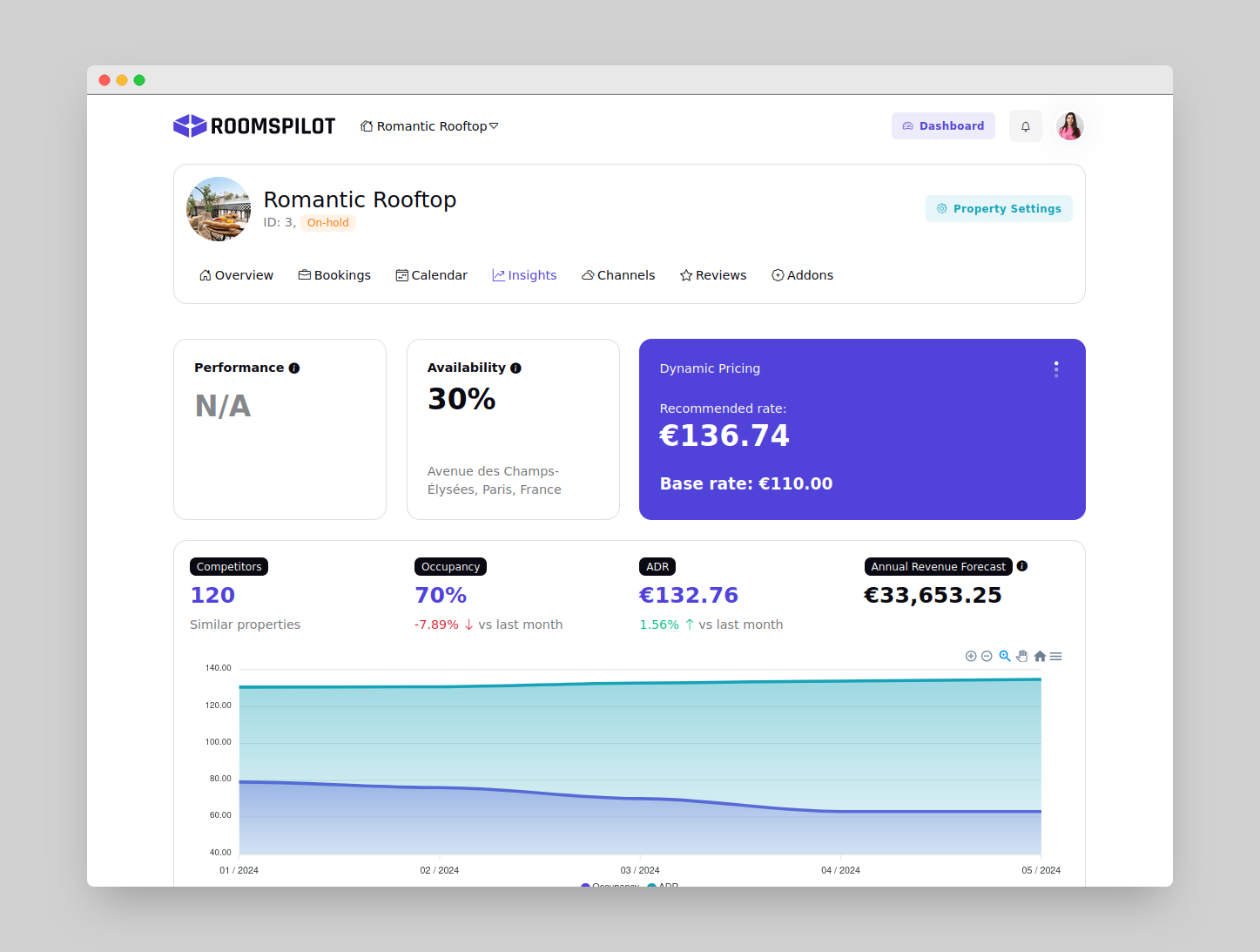
Task: Go to the Calendar tab
Action: [431, 275]
